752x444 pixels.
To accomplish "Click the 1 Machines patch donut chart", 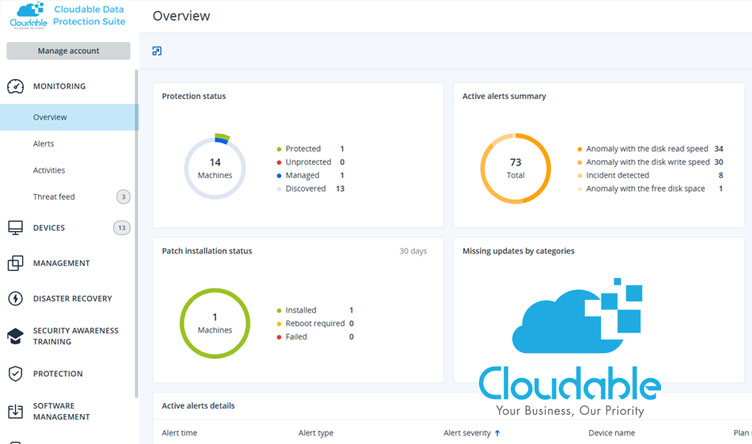I will (215, 323).
